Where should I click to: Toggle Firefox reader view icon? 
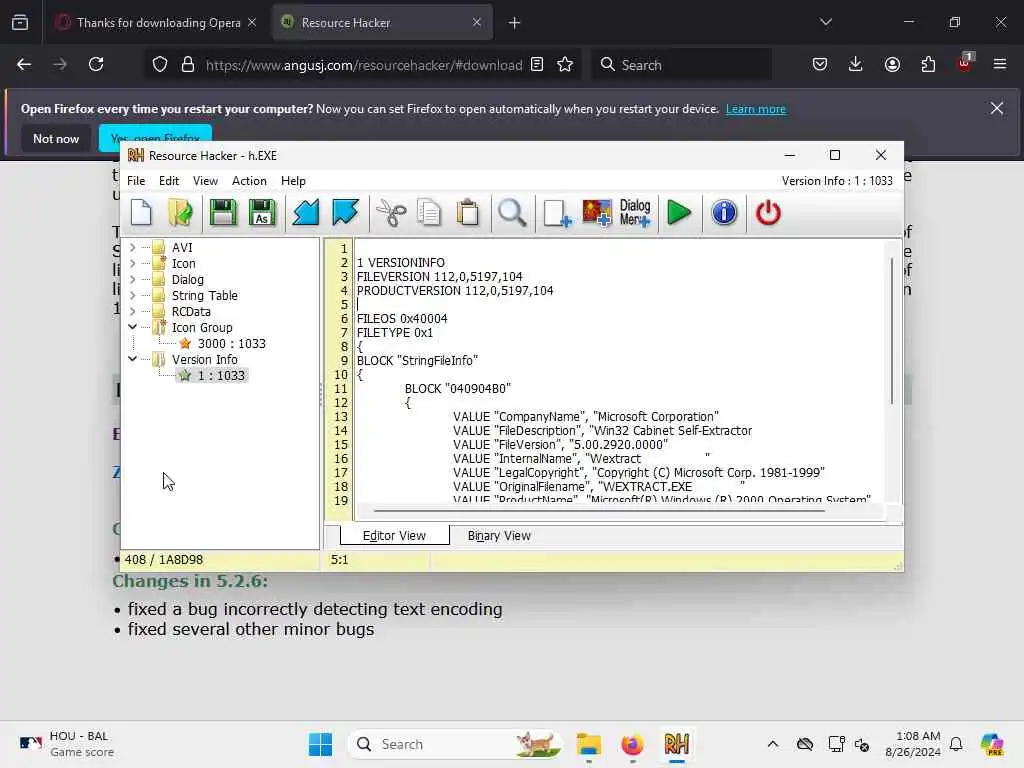537,64
